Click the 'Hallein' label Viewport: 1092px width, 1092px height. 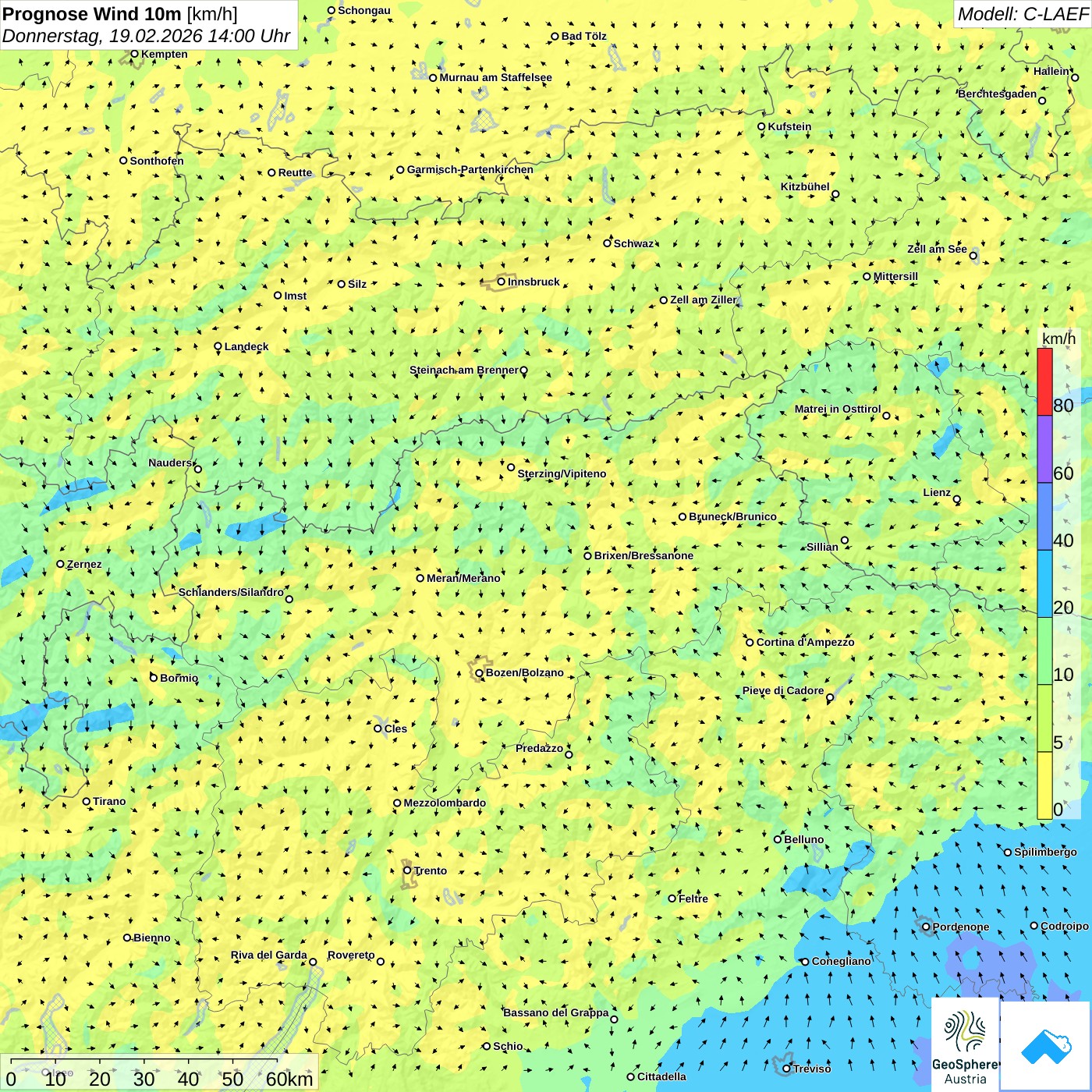click(x=1051, y=71)
